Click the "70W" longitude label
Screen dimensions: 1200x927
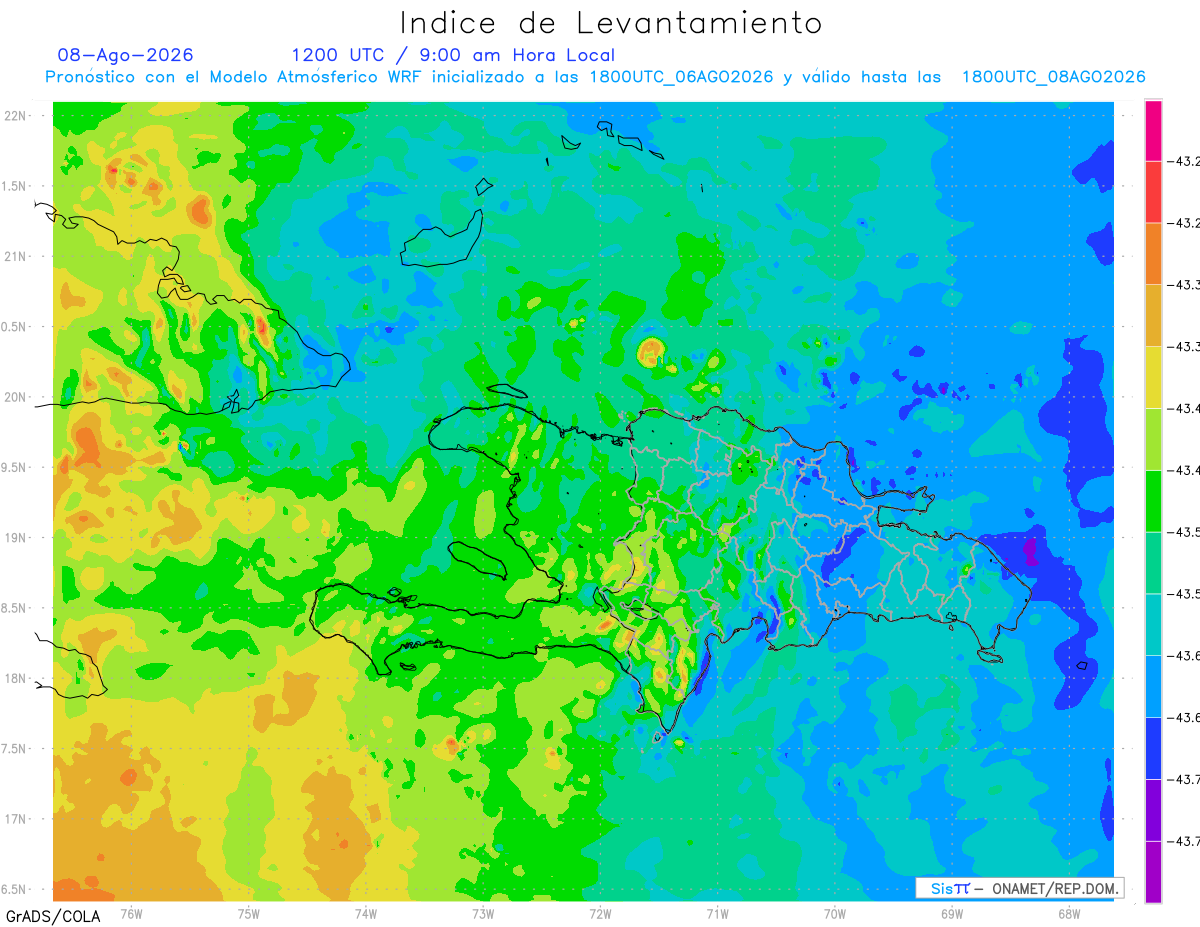pyautogui.click(x=834, y=913)
